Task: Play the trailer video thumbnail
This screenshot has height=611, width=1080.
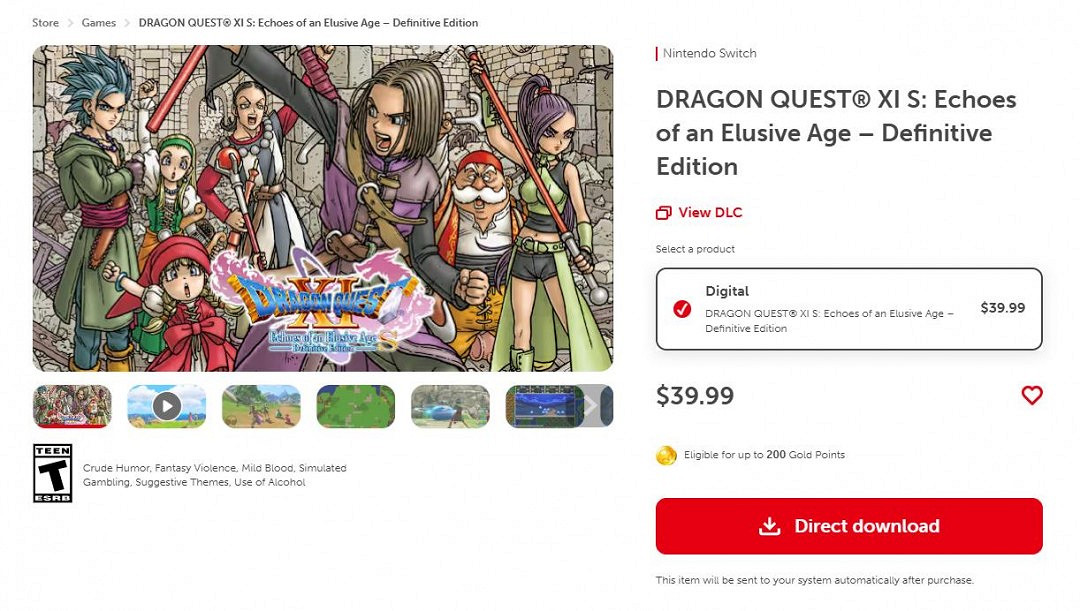Action: click(166, 406)
